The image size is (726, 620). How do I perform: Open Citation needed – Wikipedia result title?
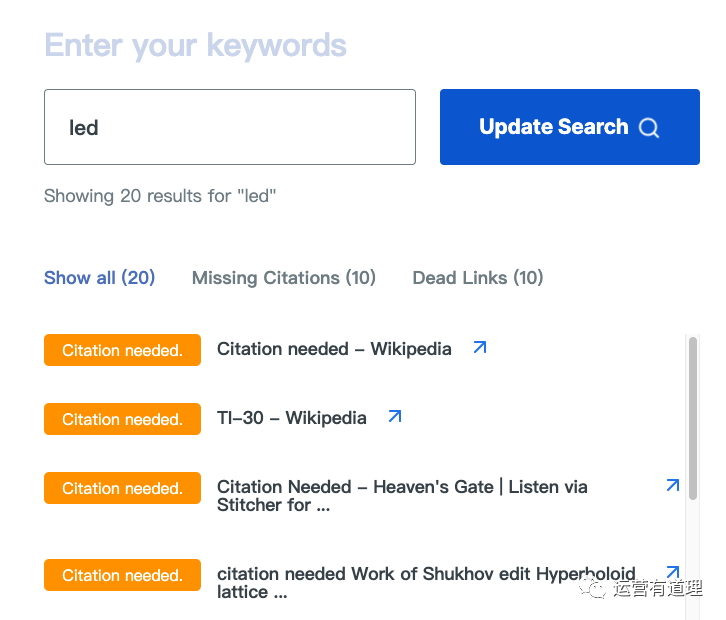(334, 349)
